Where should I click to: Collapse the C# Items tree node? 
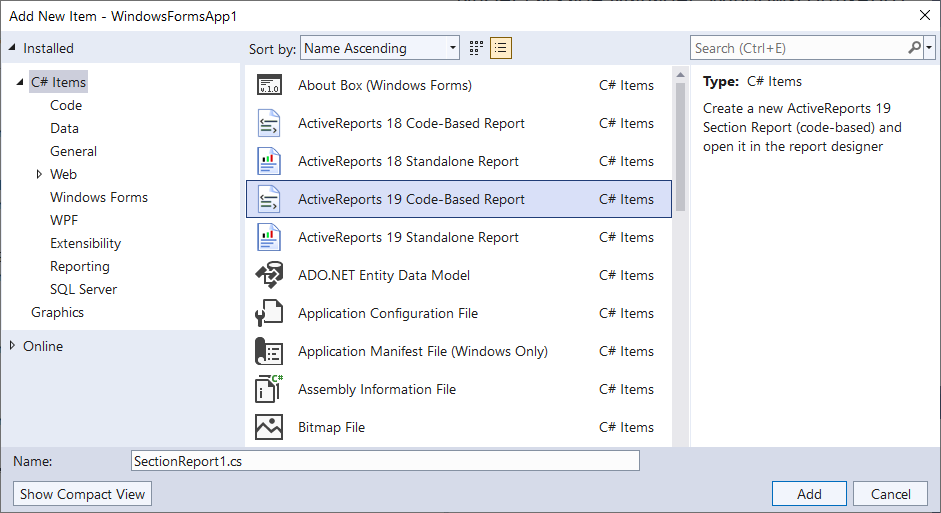click(20, 82)
